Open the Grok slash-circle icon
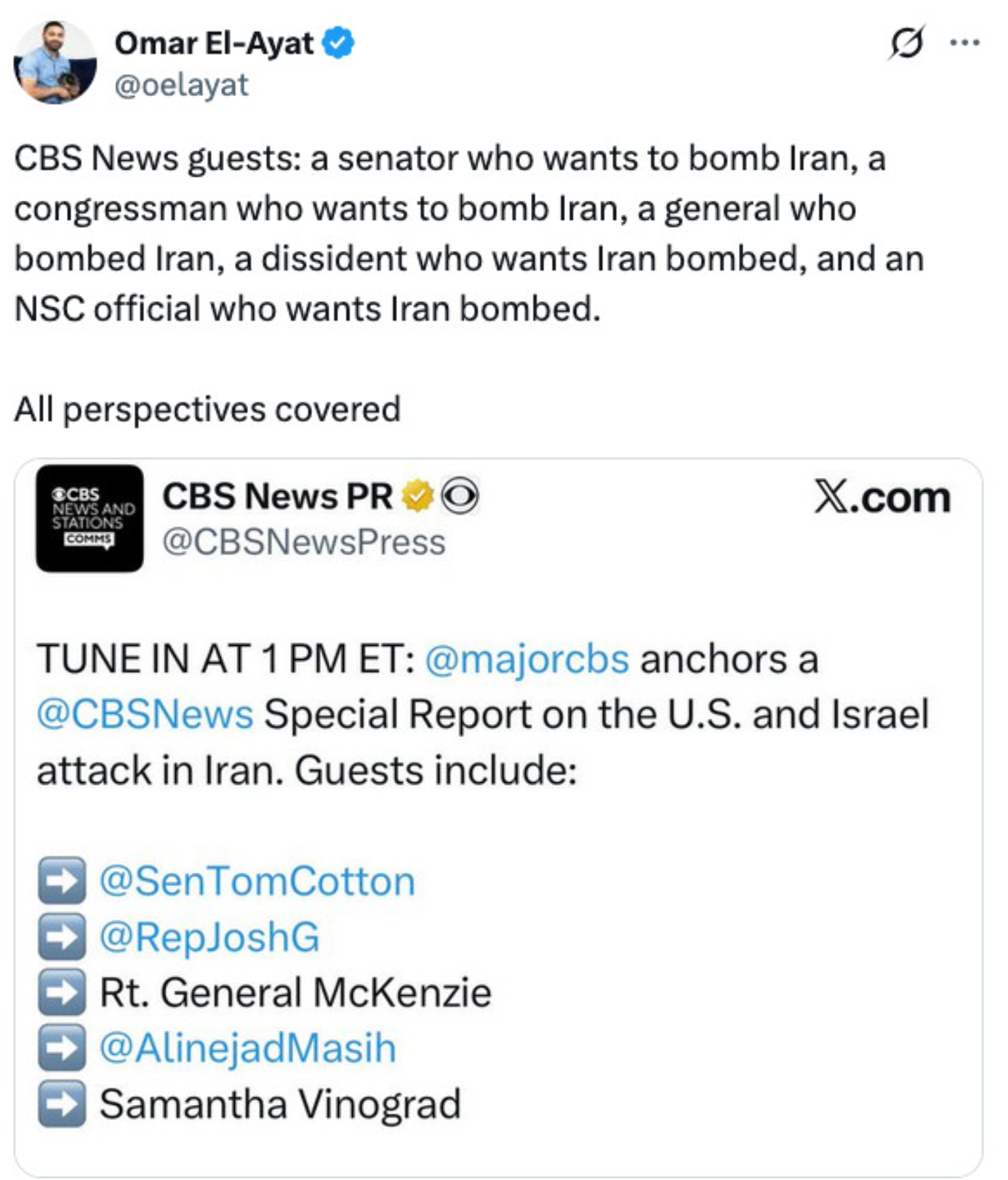 tap(906, 43)
